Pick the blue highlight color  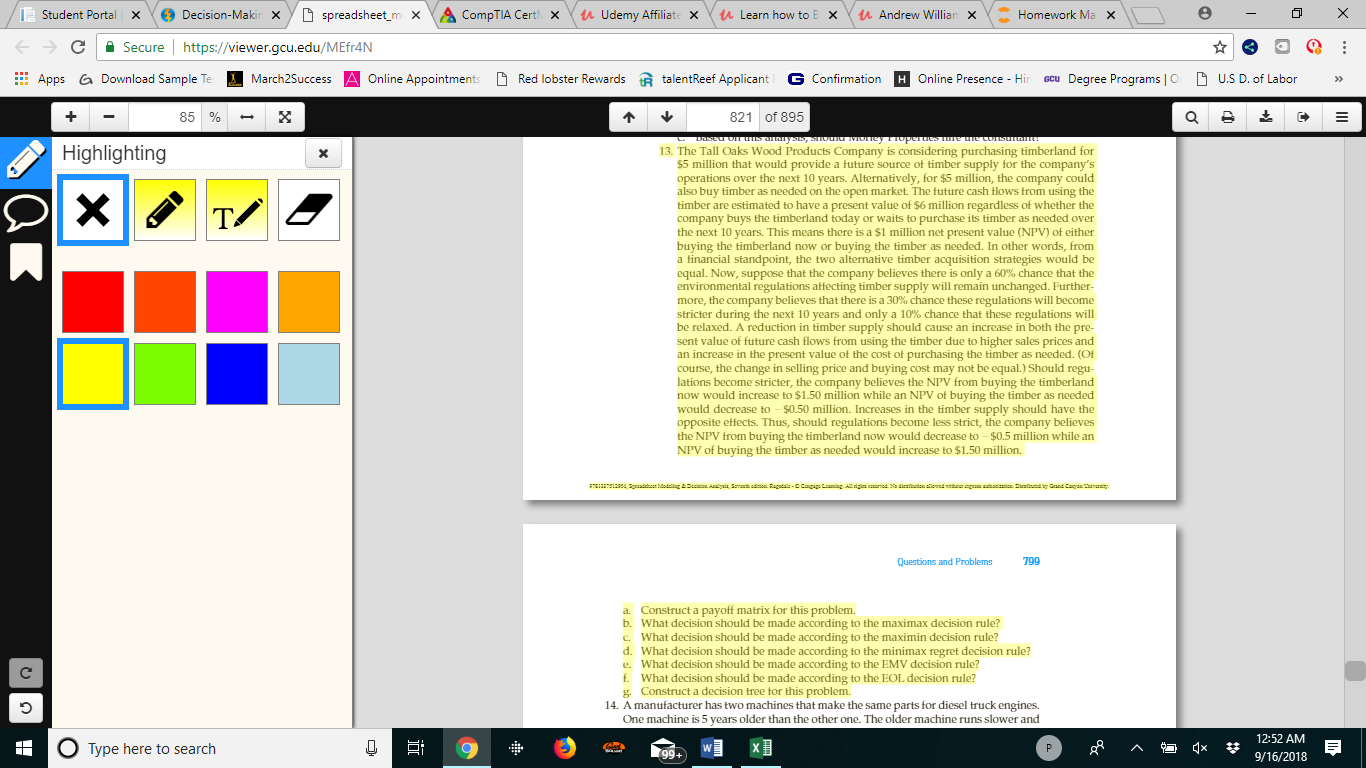tap(237, 374)
